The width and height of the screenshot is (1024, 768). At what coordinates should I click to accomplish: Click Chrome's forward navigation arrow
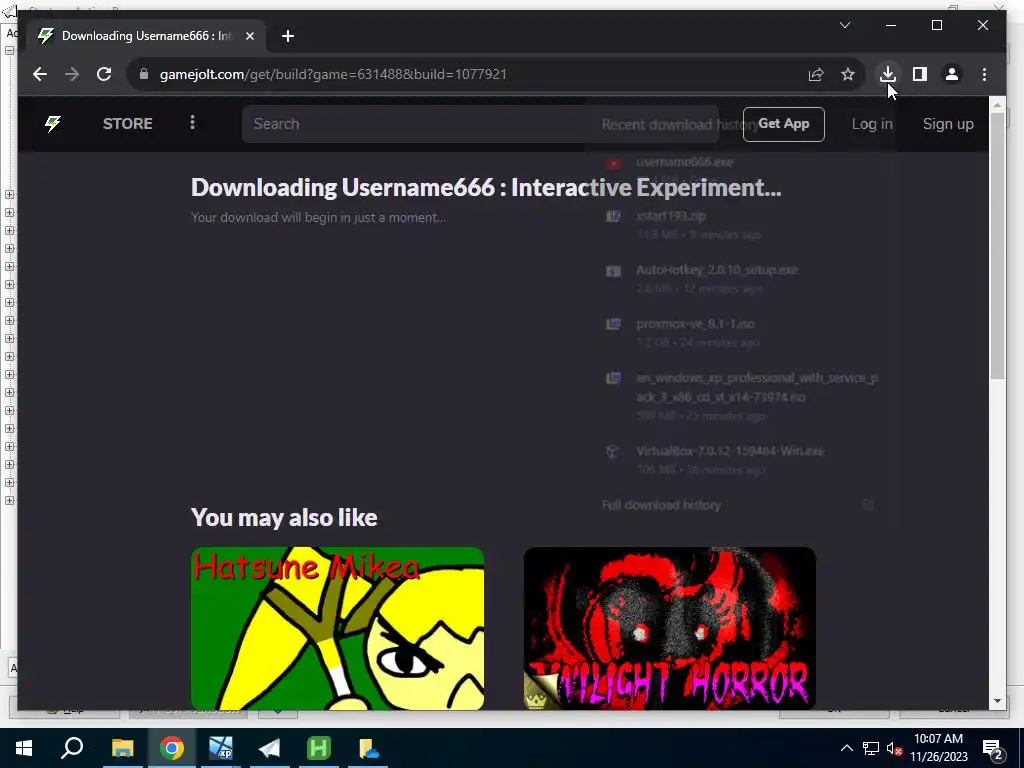click(72, 74)
